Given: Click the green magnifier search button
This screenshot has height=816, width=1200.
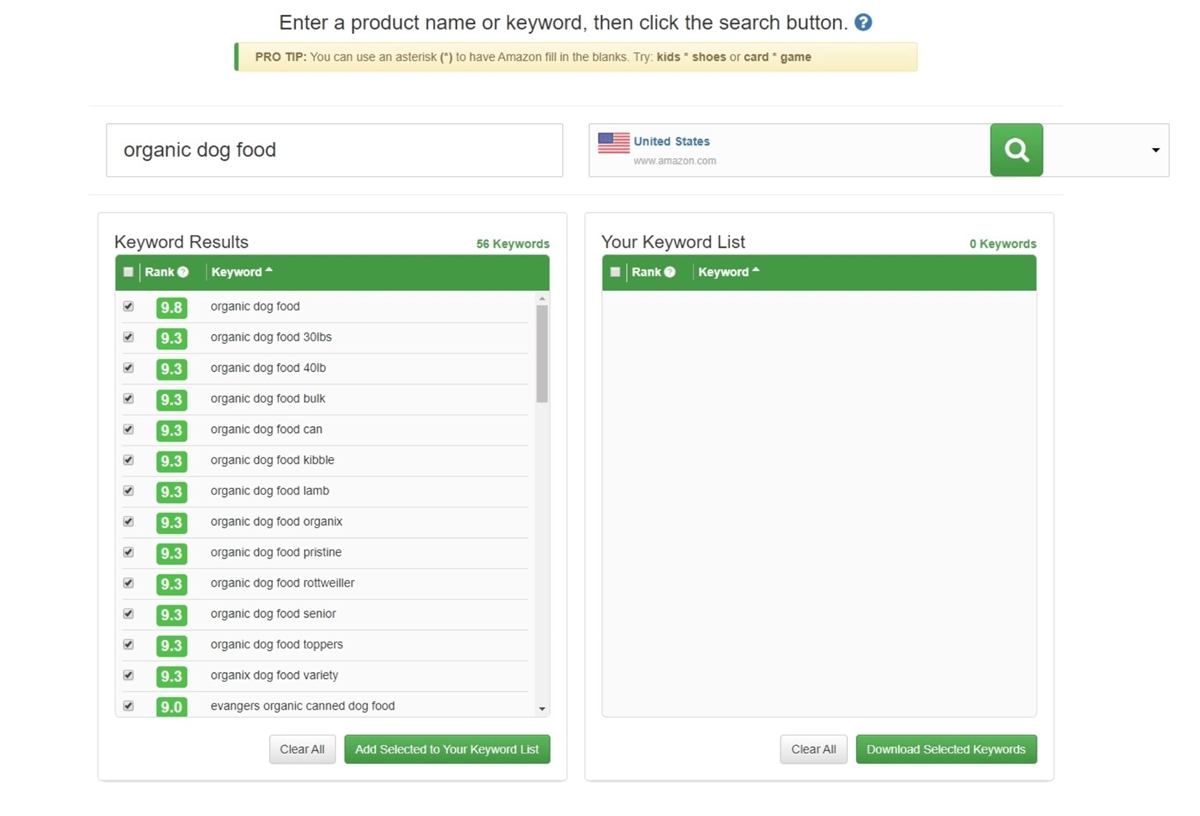Looking at the screenshot, I should pos(1016,150).
